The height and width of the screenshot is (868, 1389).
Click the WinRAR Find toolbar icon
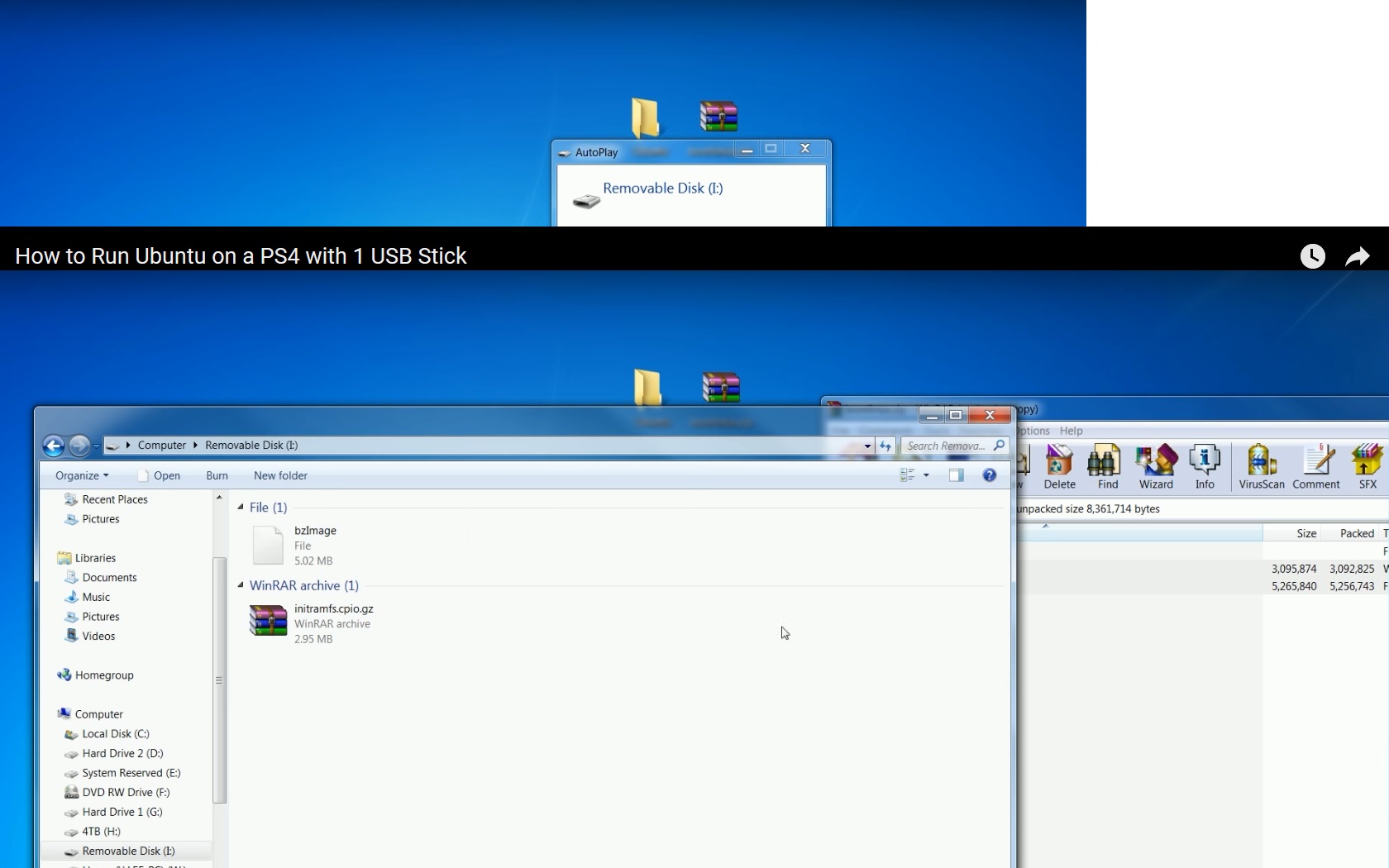1108,467
